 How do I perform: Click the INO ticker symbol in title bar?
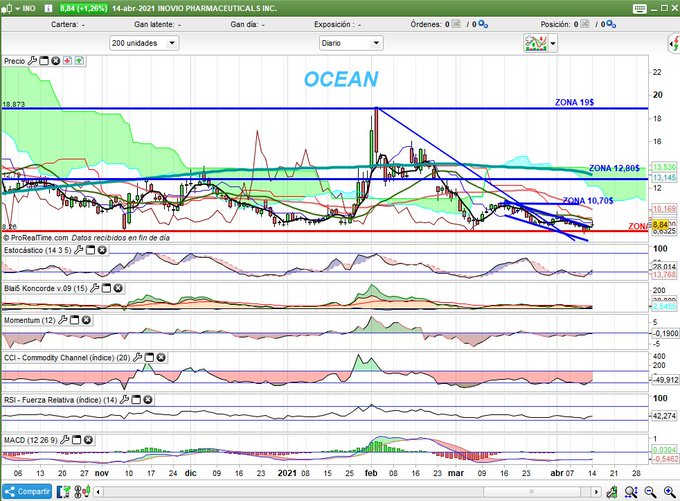[x=29, y=8]
